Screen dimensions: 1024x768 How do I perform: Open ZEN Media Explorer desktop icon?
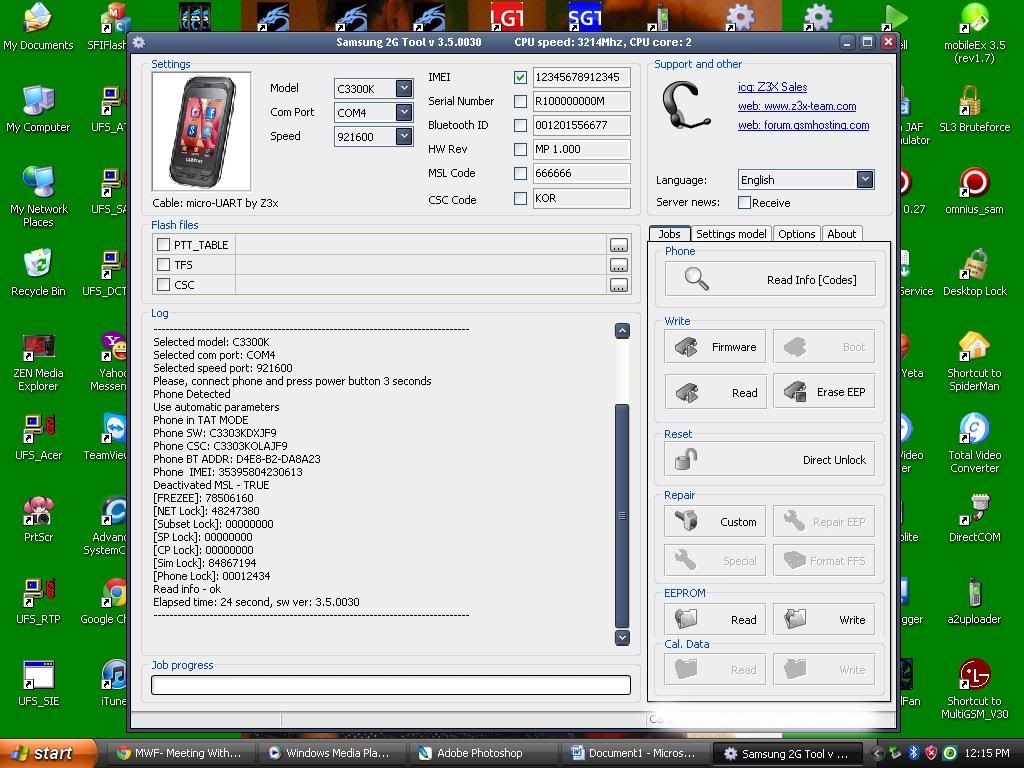(x=38, y=363)
